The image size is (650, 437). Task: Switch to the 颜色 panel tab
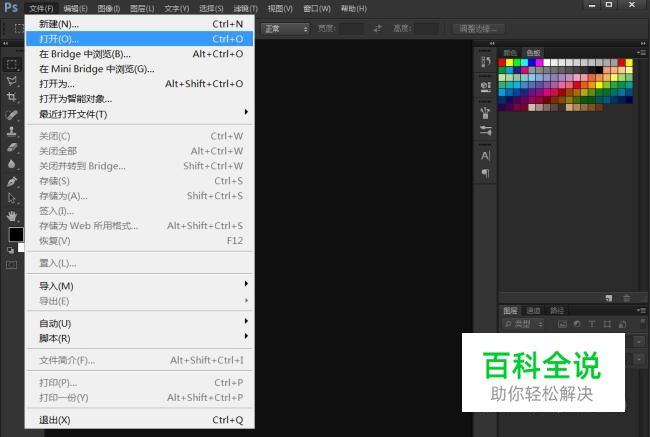[x=510, y=53]
